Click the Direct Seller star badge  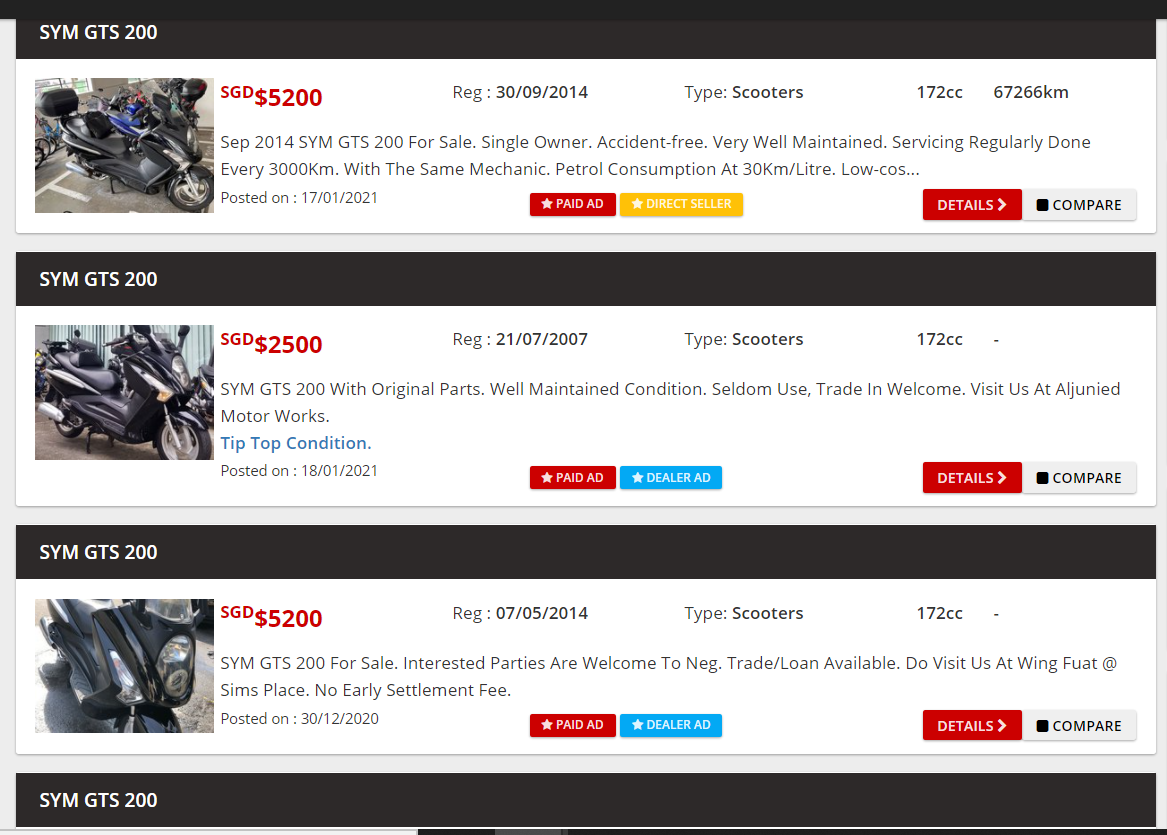[x=681, y=204]
